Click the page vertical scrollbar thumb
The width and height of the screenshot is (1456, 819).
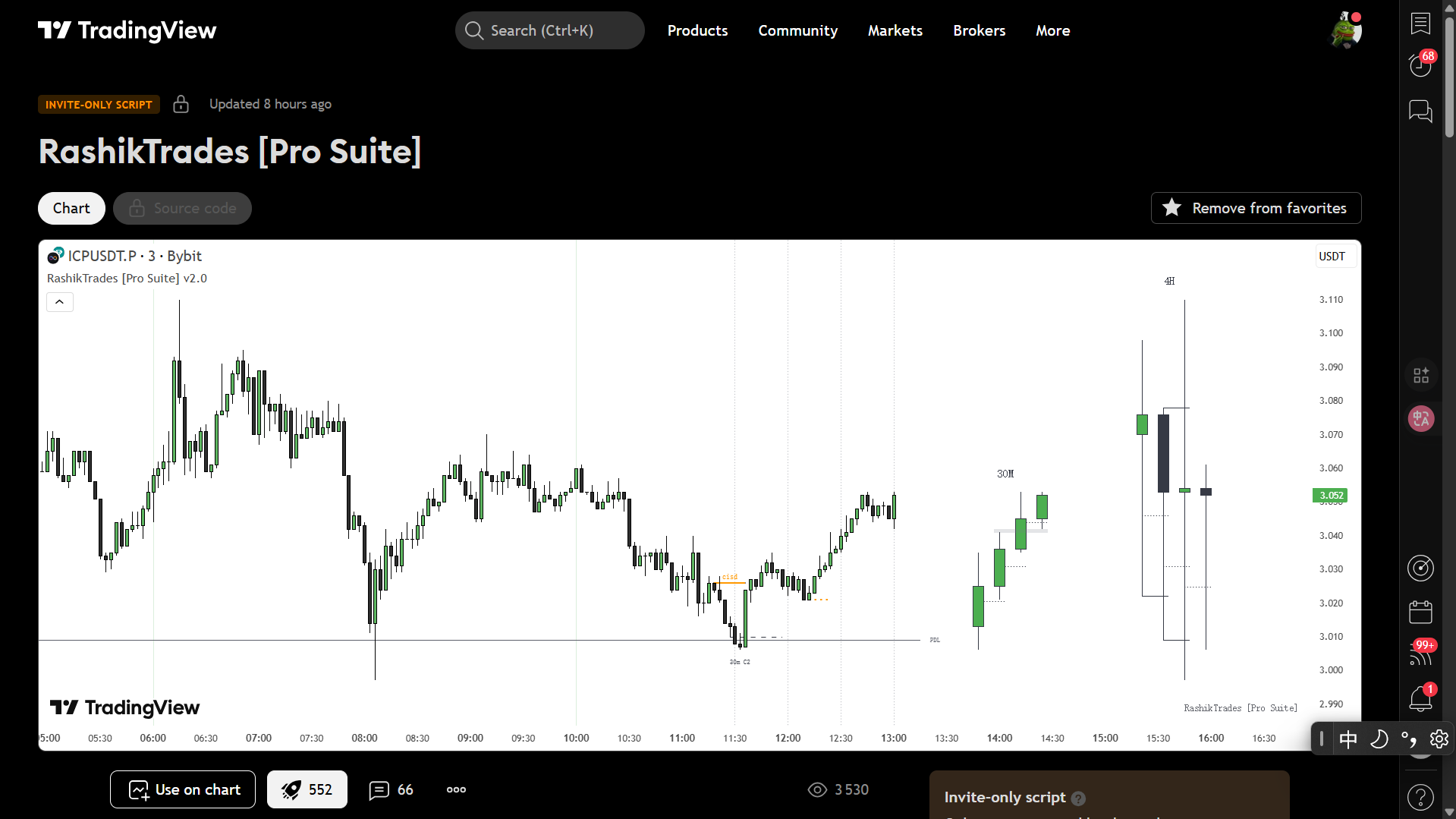coord(1449,76)
